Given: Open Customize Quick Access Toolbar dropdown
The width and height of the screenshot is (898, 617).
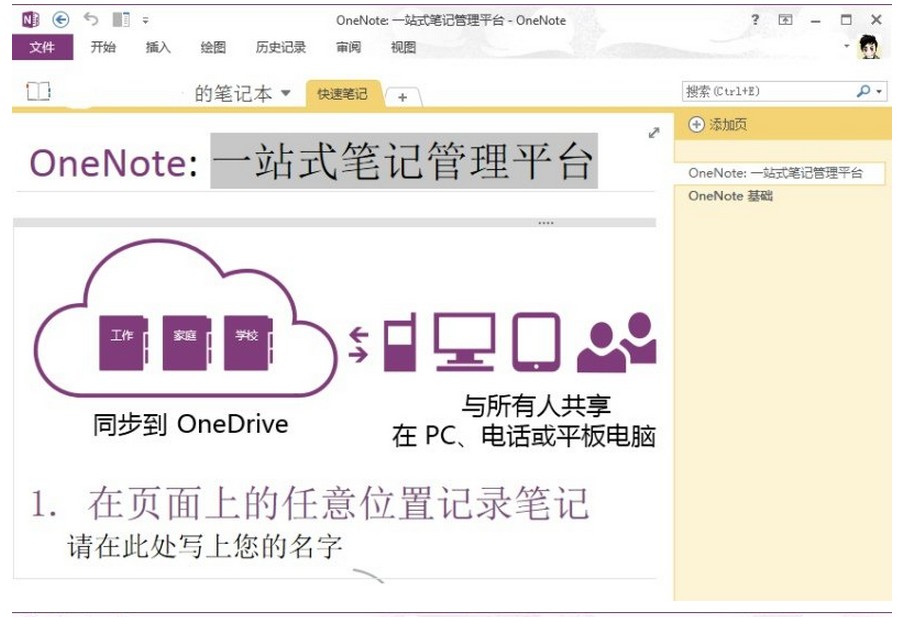Looking at the screenshot, I should pos(146,20).
